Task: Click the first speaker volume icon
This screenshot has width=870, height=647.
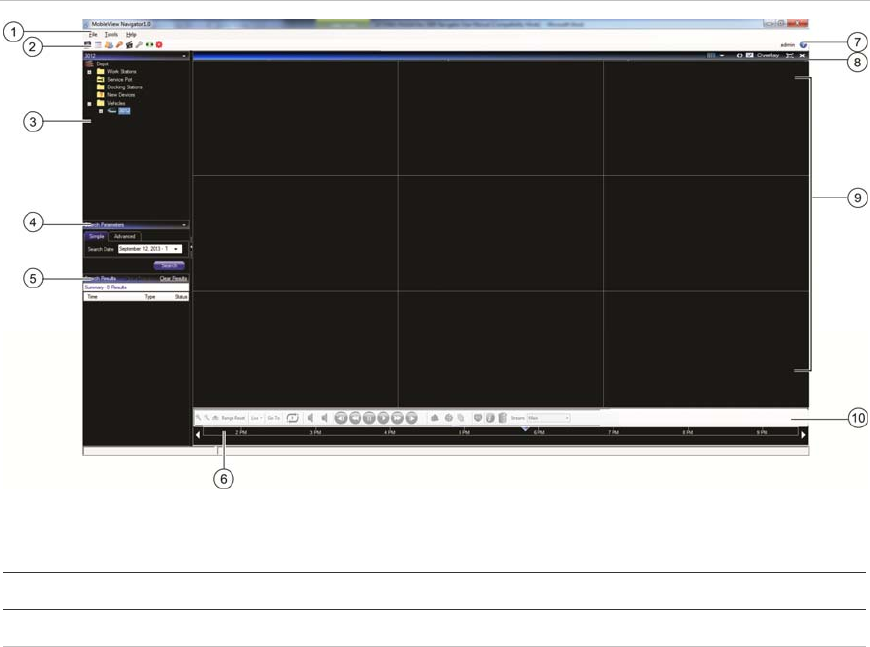Action: 311,418
